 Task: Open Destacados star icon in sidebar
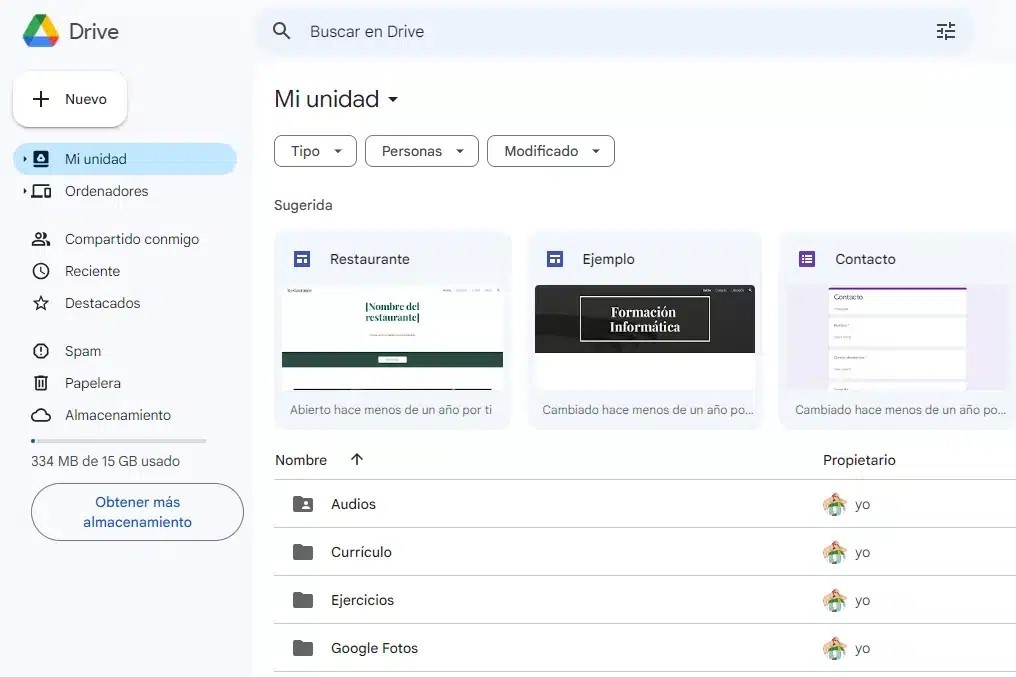click(41, 303)
